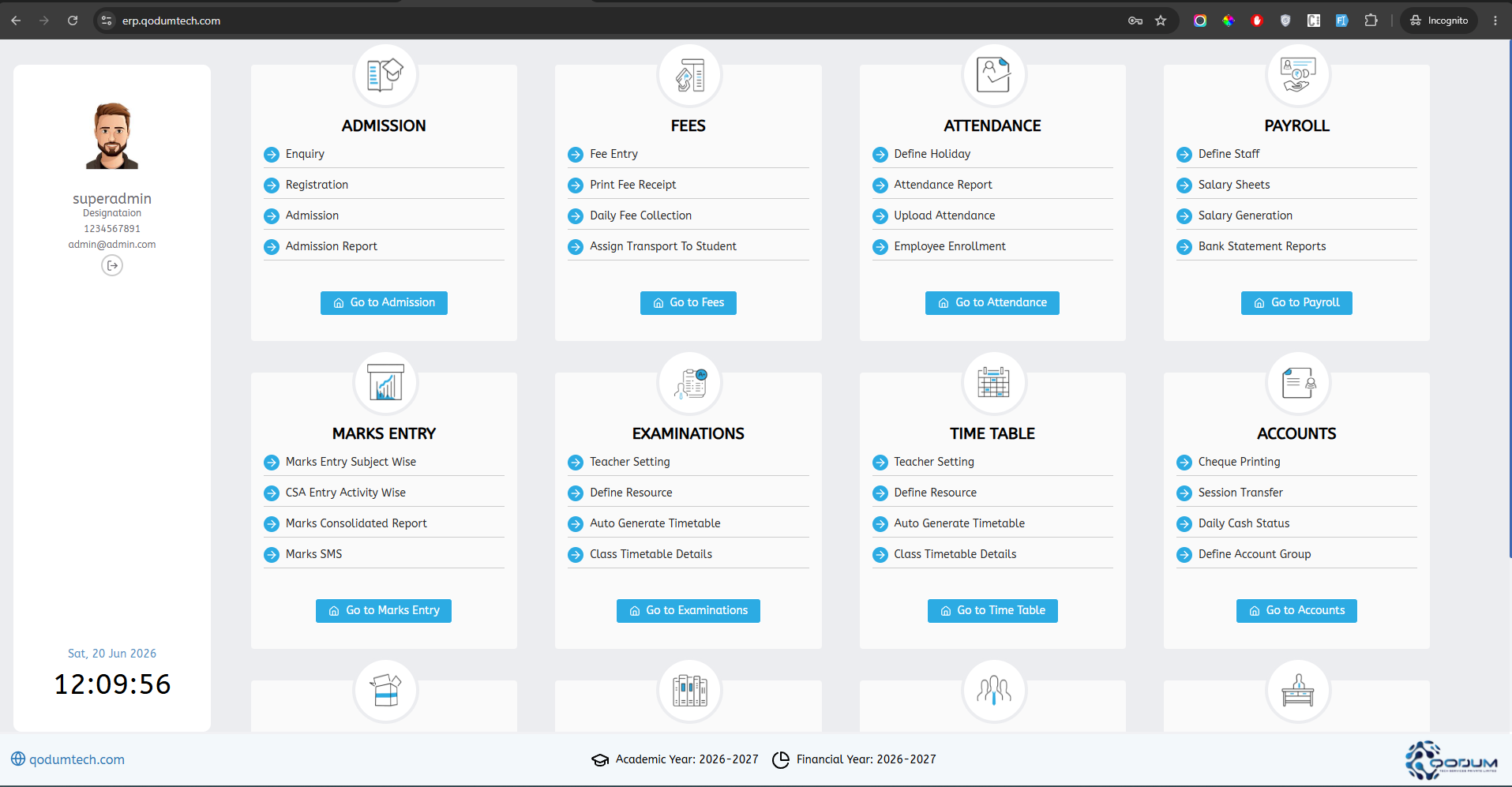Open Go to Admission button
The image size is (1512, 787).
point(384,303)
